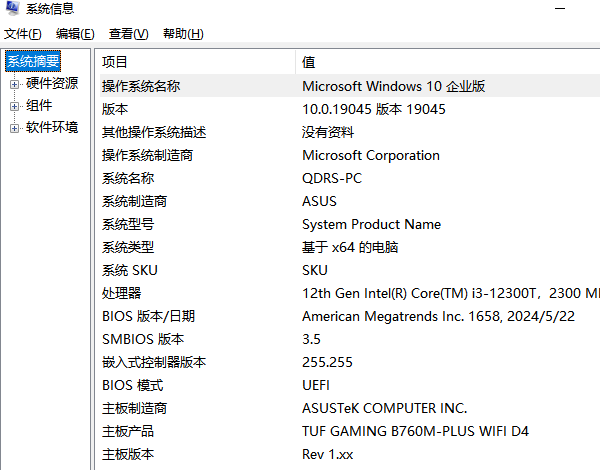Click the American Megatrends Inc. 1658 value

point(438,316)
